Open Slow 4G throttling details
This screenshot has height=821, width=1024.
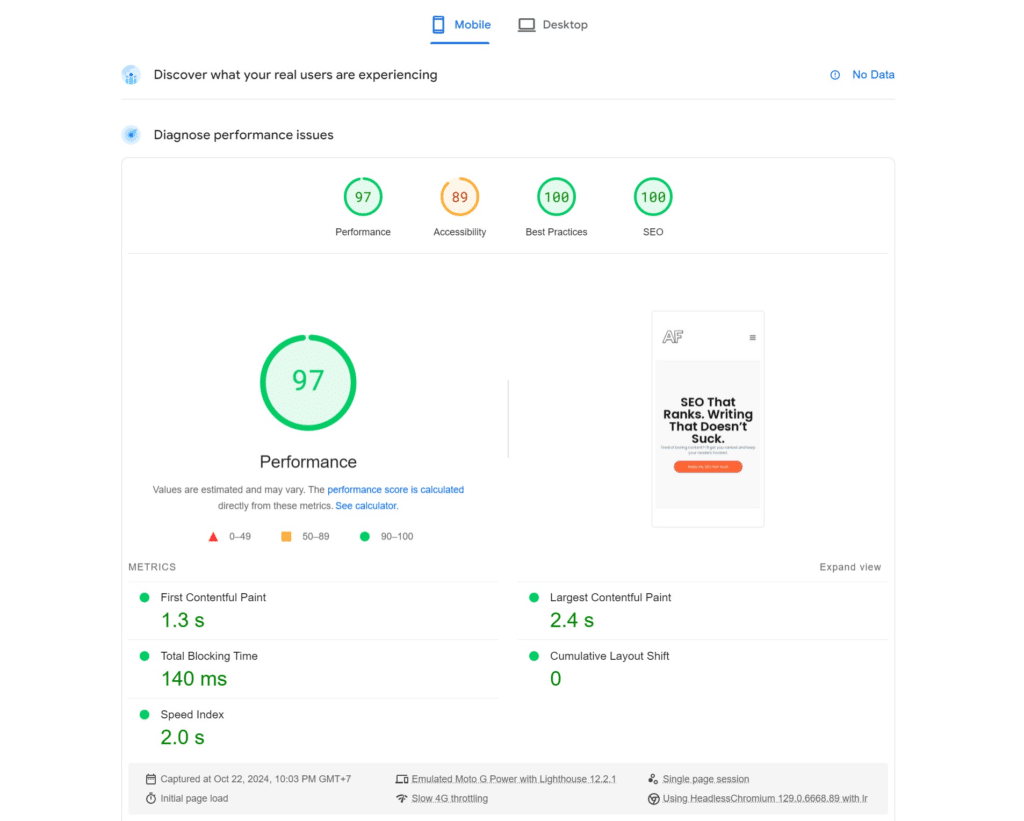tap(449, 799)
